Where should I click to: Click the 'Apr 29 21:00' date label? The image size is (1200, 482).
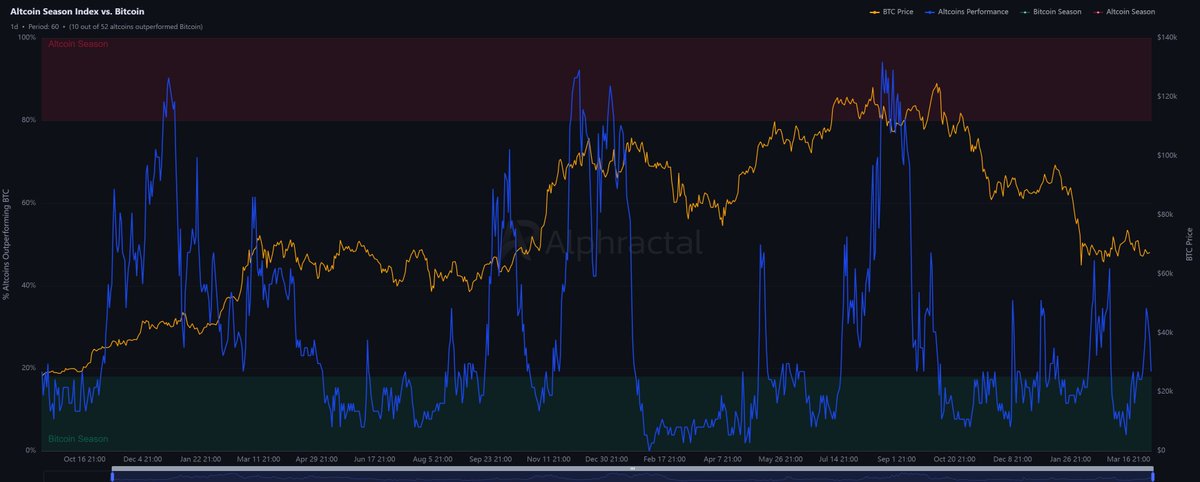coord(316,460)
